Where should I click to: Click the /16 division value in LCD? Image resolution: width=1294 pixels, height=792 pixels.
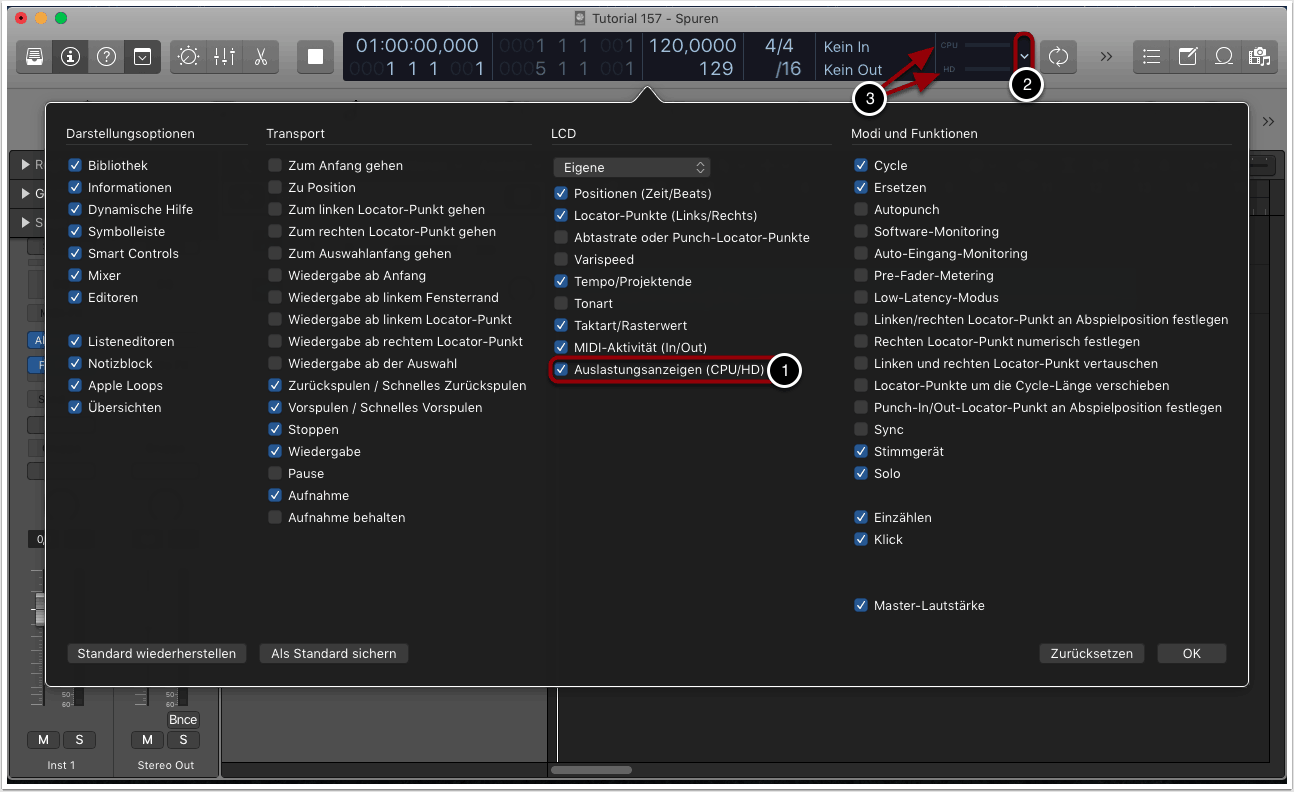(788, 69)
